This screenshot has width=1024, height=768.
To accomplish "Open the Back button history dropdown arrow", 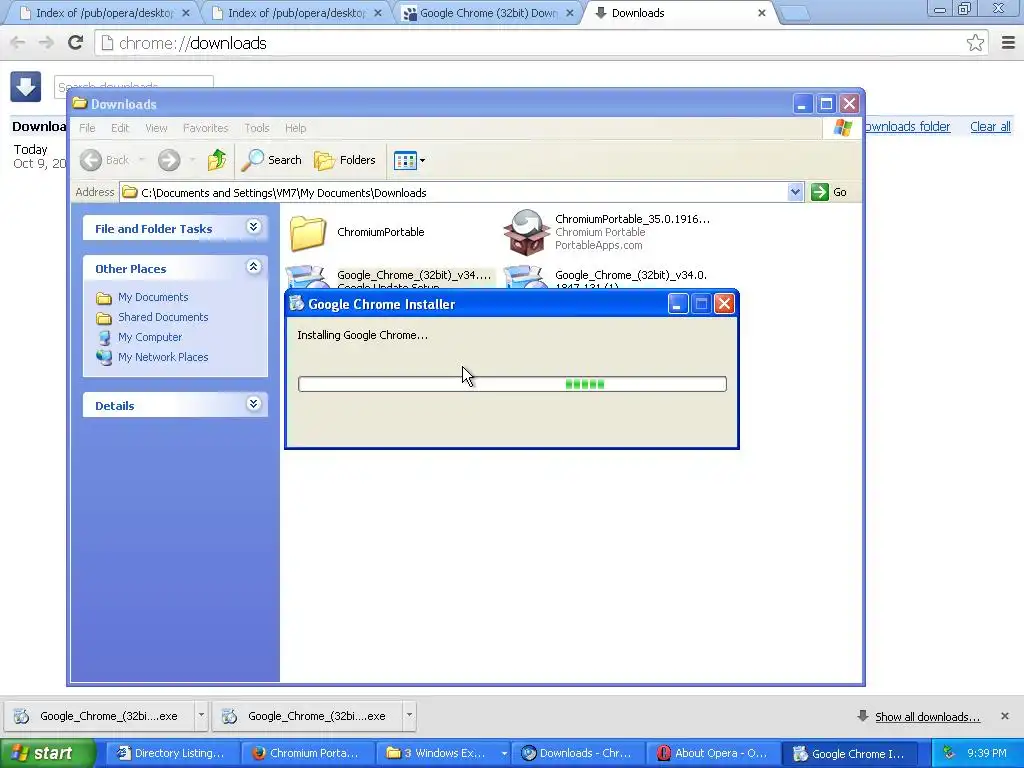I will pyautogui.click(x=142, y=160).
